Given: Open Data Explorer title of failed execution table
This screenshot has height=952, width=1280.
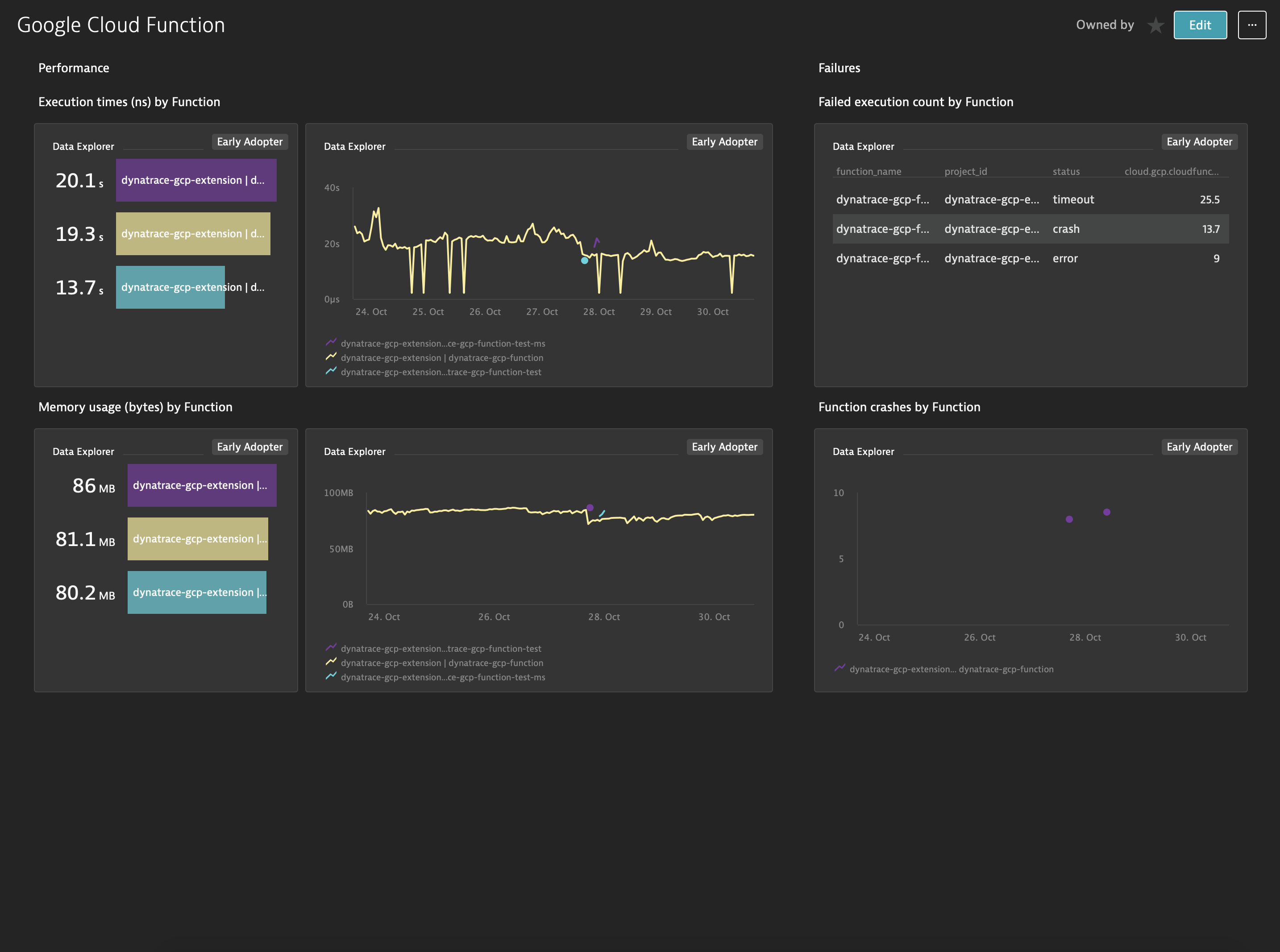Looking at the screenshot, I should [x=863, y=146].
